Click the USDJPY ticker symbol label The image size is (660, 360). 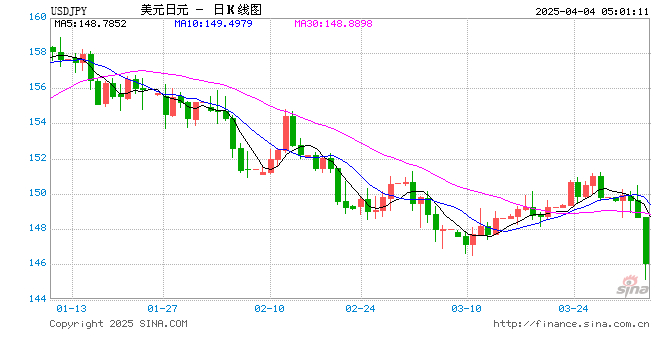(69, 11)
